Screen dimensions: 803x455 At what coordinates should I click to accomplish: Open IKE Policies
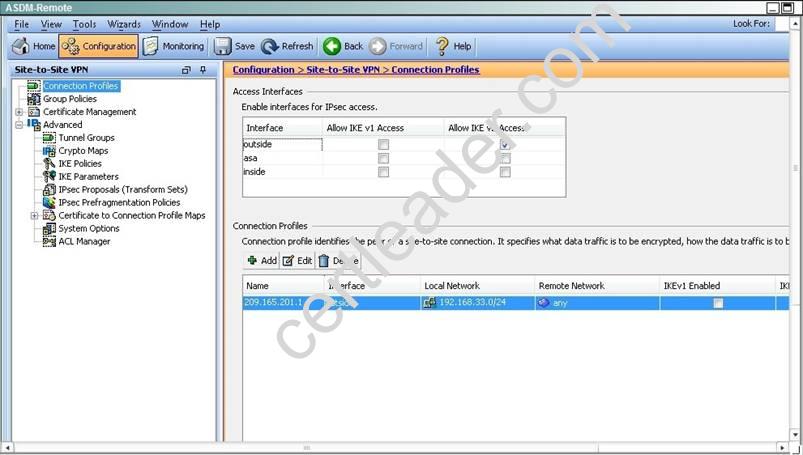(80, 163)
